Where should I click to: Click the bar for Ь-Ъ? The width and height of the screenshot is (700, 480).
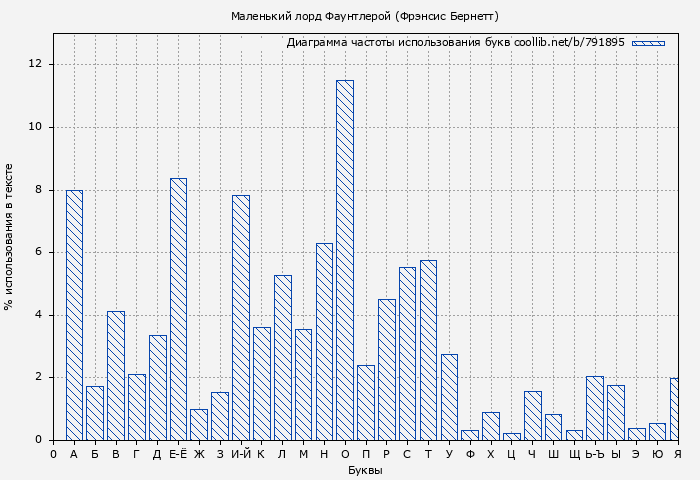click(595, 408)
